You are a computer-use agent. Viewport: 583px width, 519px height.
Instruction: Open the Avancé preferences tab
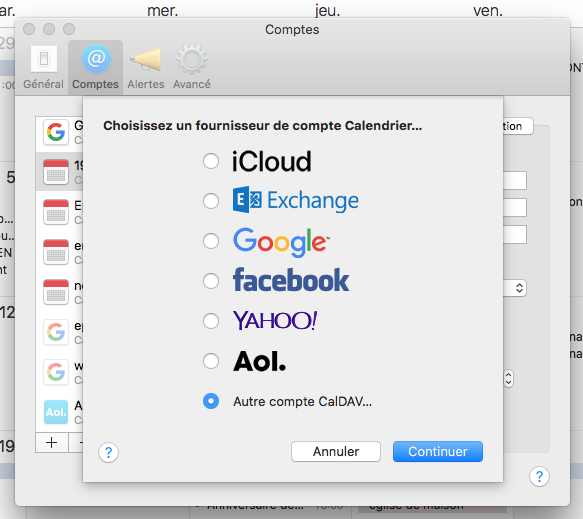click(191, 67)
